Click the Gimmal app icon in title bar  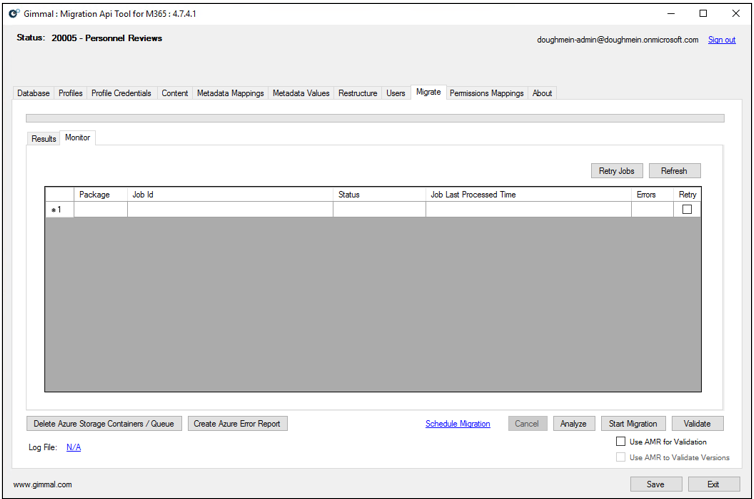click(x=14, y=14)
